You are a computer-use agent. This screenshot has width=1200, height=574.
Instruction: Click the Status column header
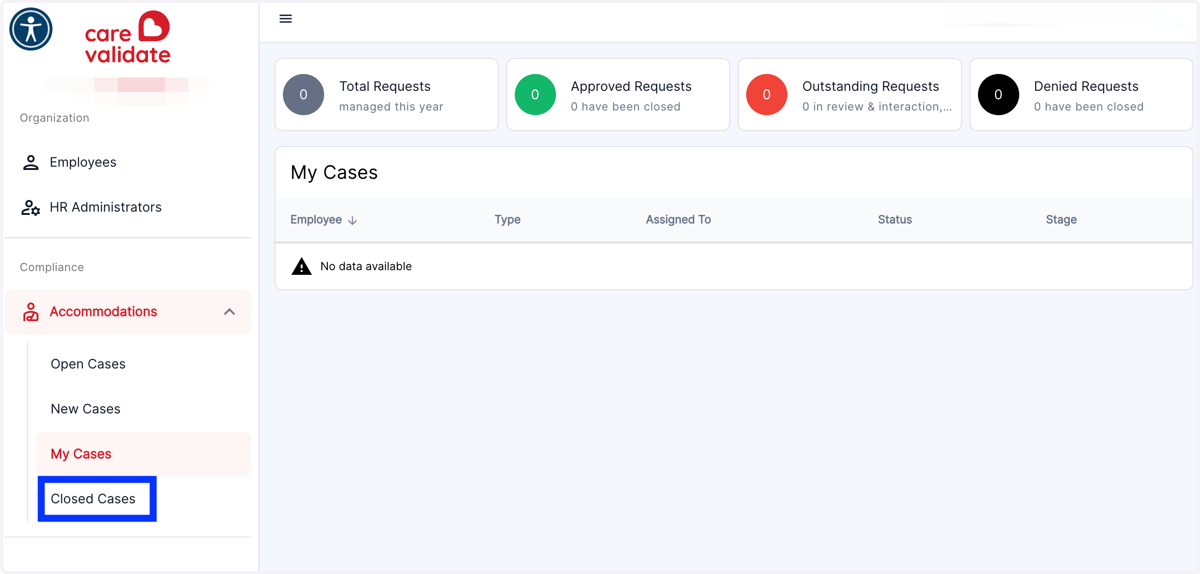coord(895,220)
